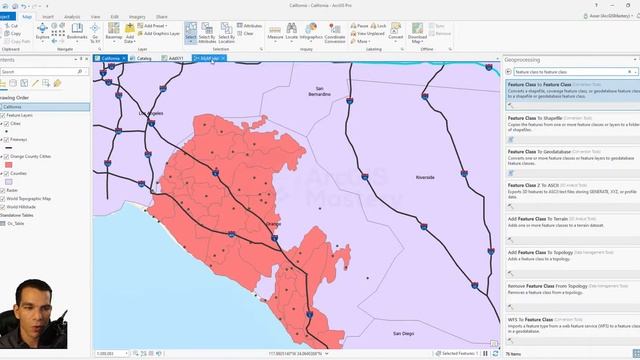Collapse the Counties layer legend
This screenshot has height=360, width=640.
click(1, 173)
